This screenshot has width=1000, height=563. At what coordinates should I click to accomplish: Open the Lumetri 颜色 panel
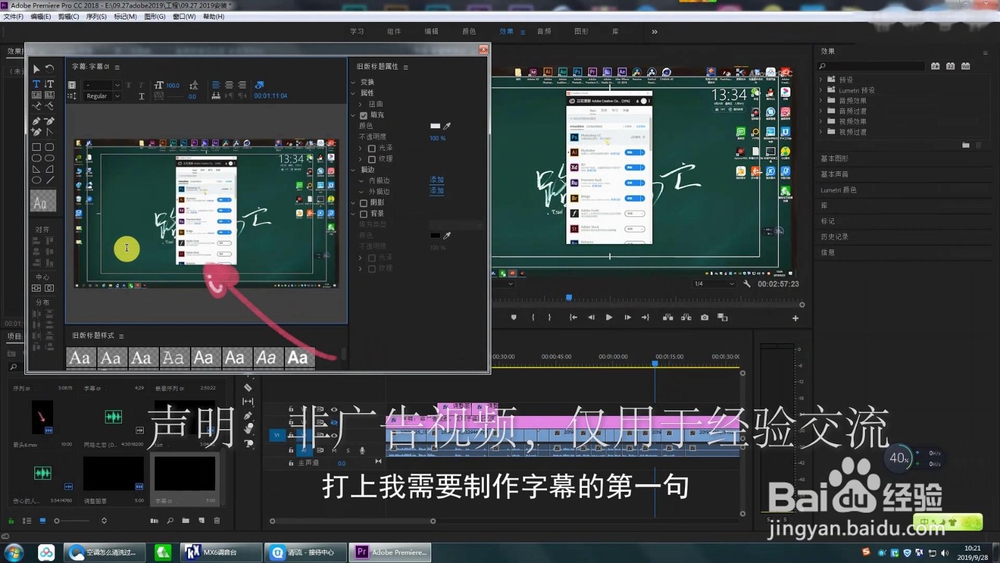[838, 190]
